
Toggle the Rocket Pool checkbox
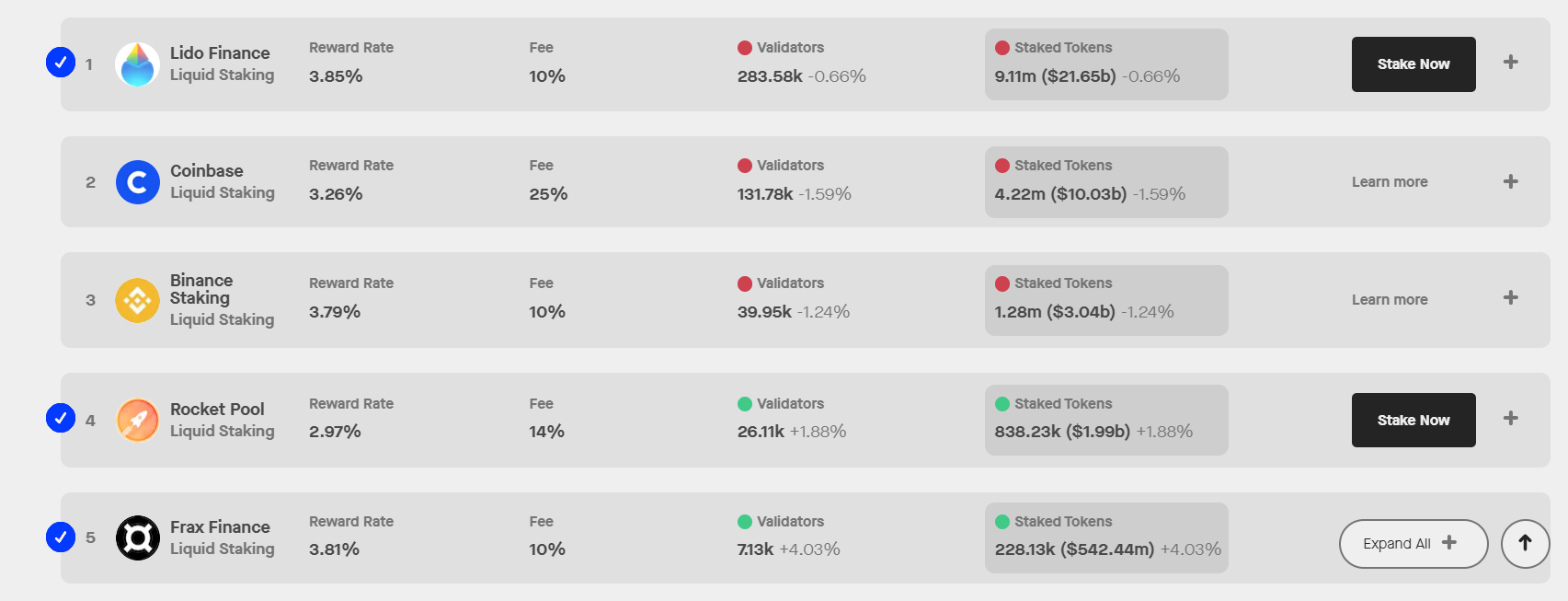pyautogui.click(x=61, y=418)
